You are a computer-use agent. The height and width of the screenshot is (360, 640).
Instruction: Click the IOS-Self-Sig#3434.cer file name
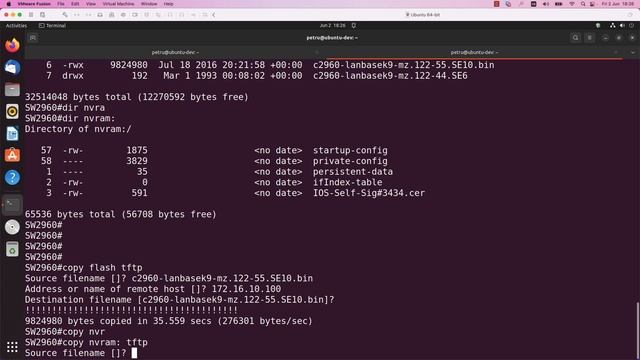point(369,193)
